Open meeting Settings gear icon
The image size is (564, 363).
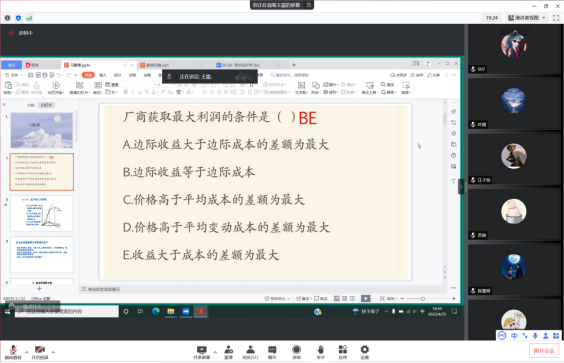(x=365, y=351)
